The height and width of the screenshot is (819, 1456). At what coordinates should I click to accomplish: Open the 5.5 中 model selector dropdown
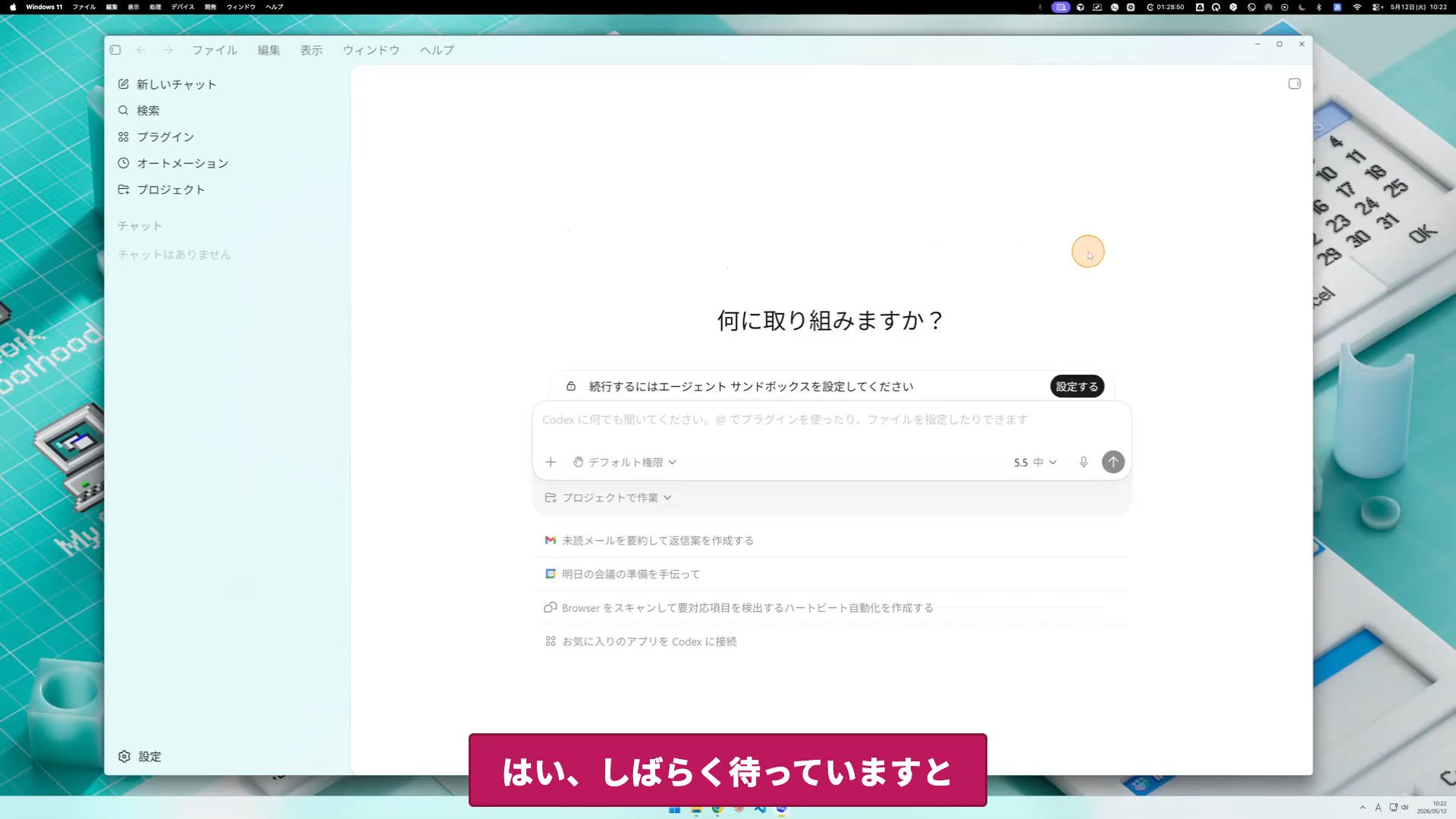(x=1035, y=462)
